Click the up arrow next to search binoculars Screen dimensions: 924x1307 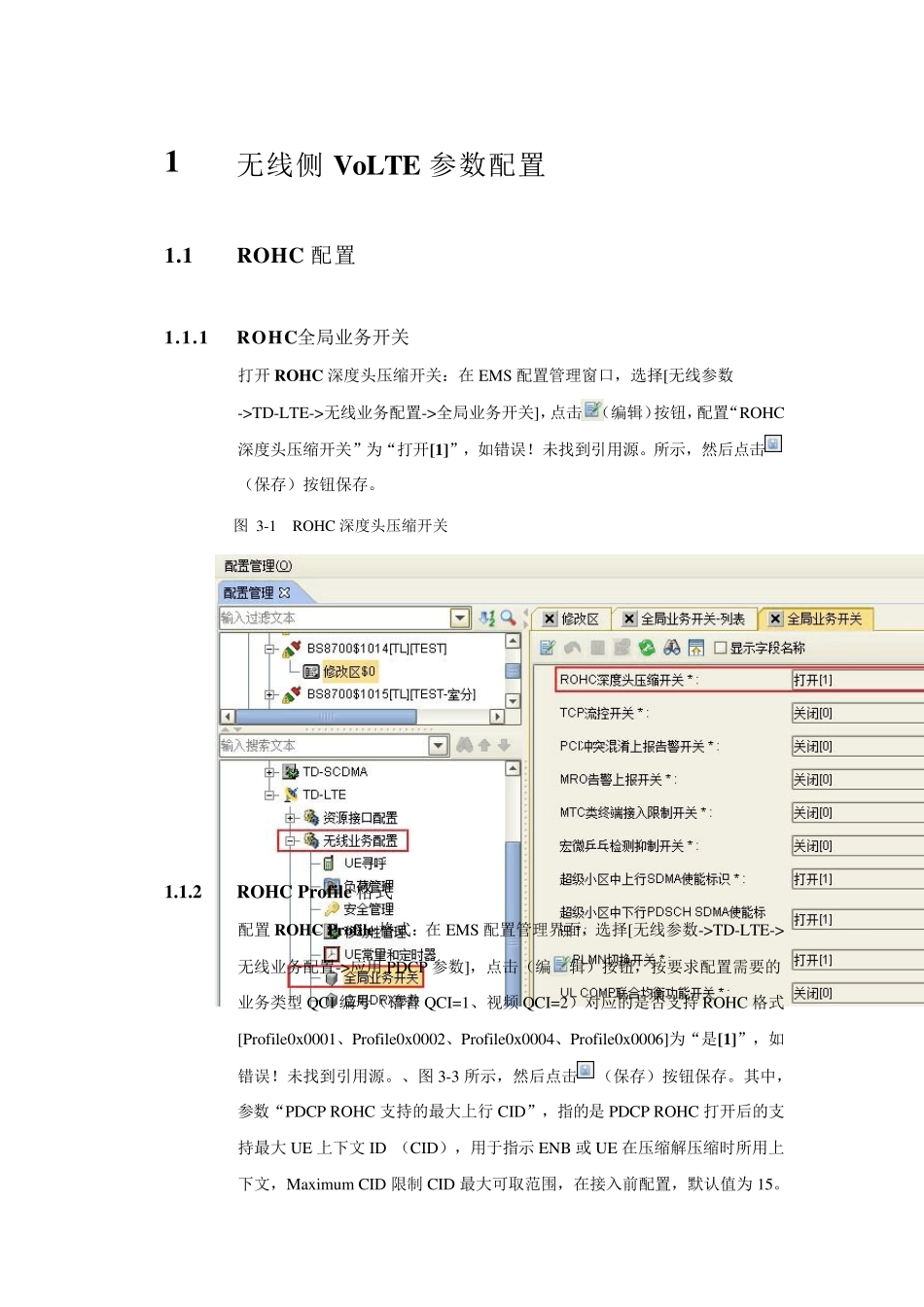click(484, 745)
